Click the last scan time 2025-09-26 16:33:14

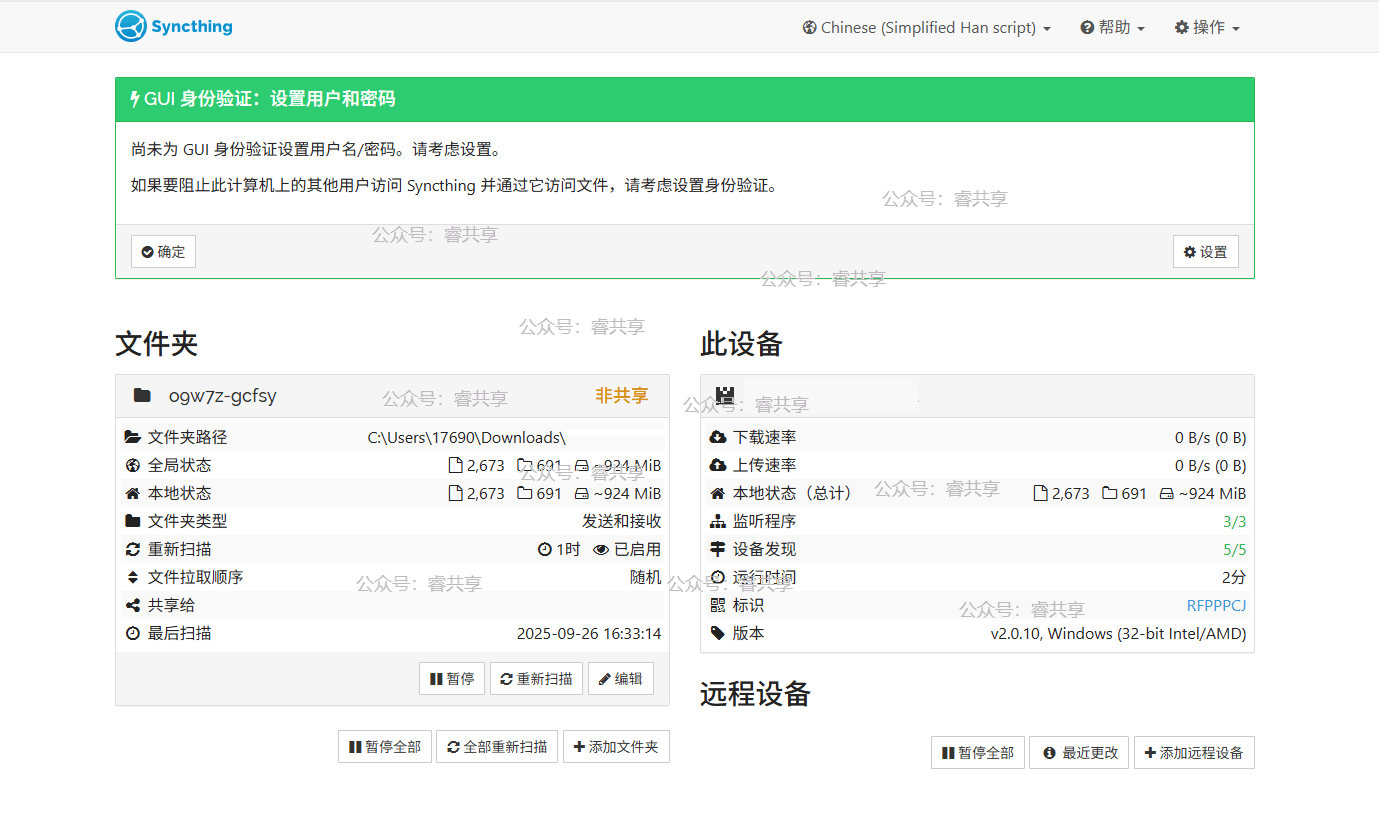point(589,634)
